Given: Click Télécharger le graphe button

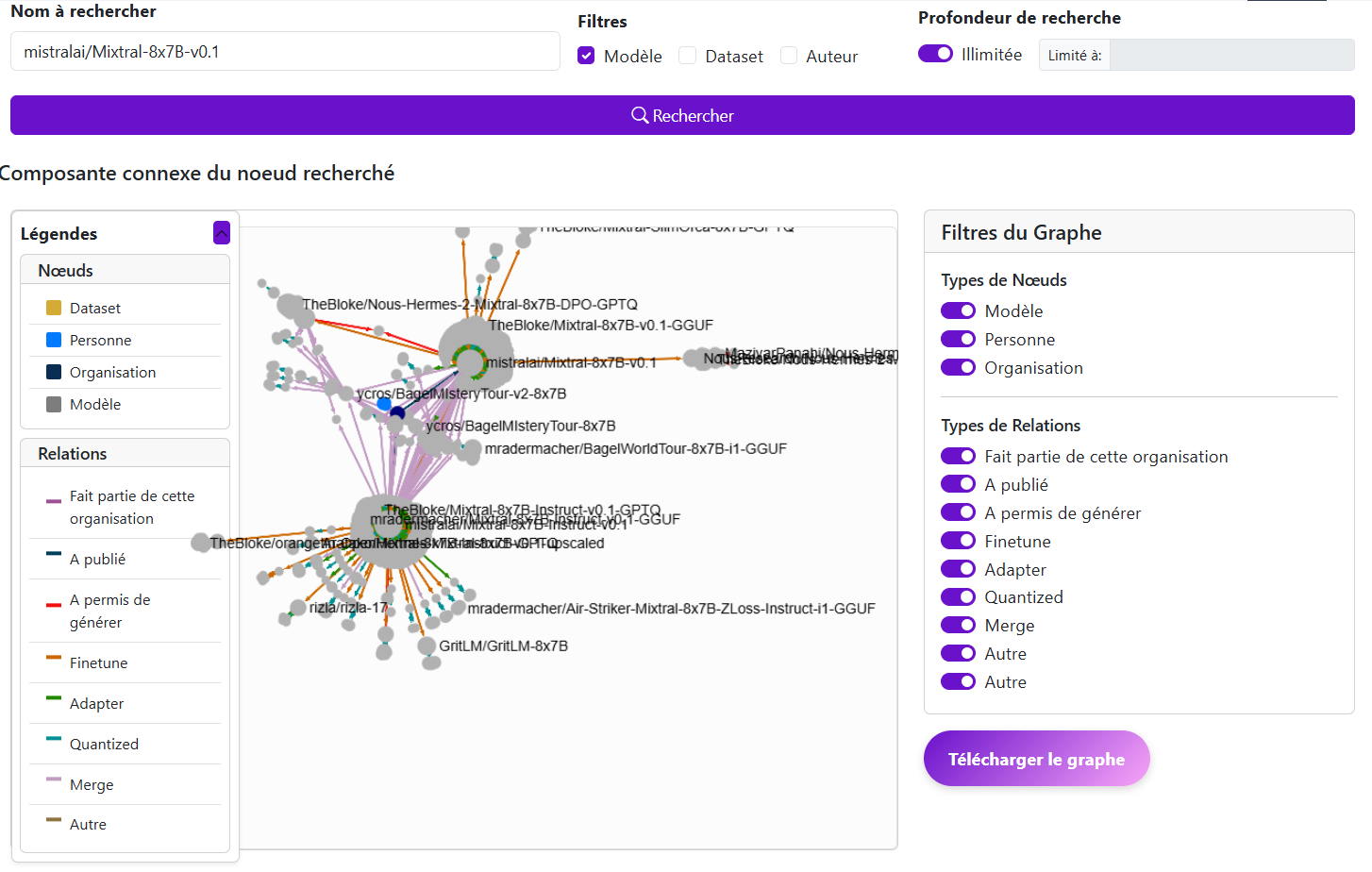Looking at the screenshot, I should click(1036, 759).
